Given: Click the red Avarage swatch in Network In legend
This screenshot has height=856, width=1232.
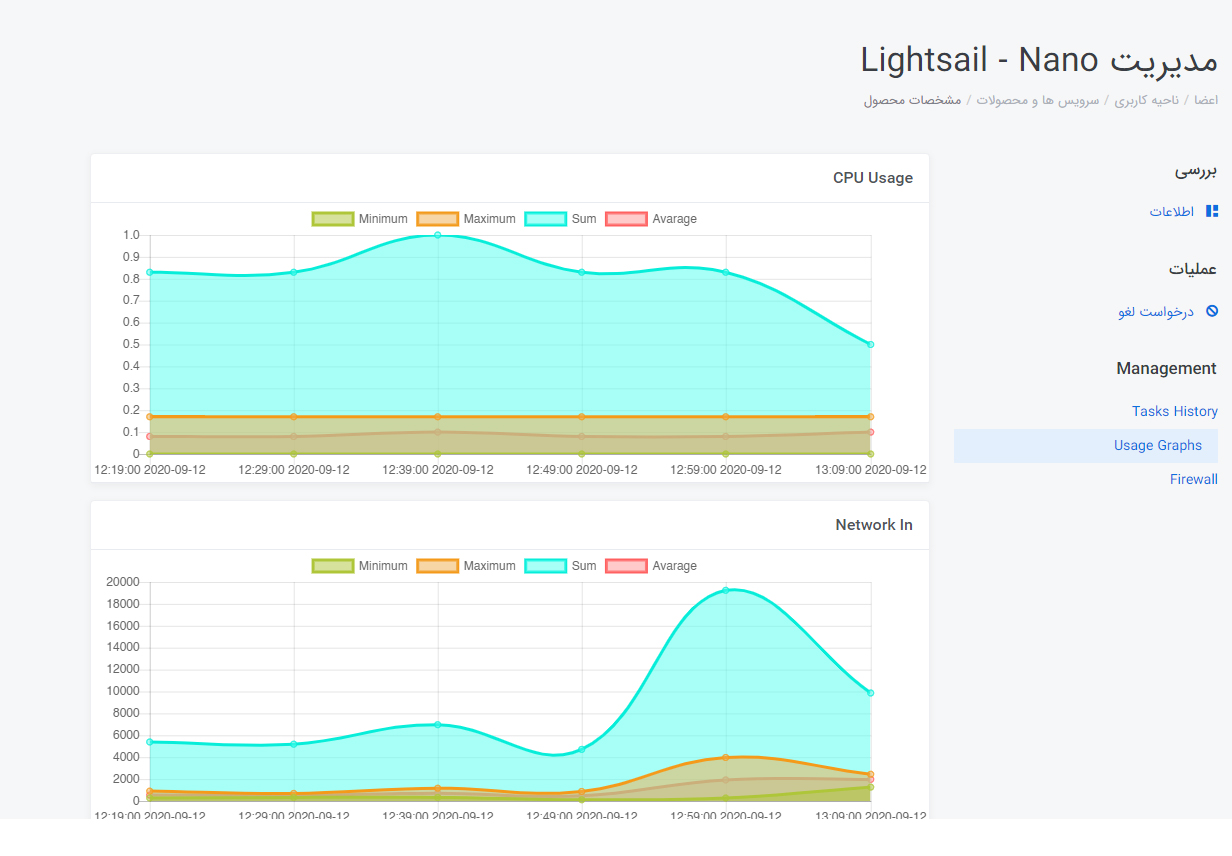Looking at the screenshot, I should pos(627,566).
